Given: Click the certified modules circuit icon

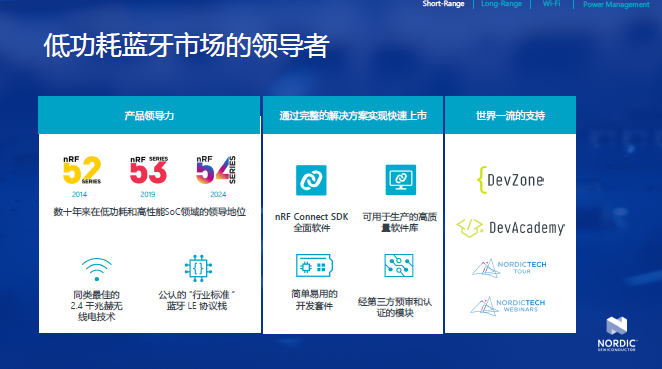Looking at the screenshot, I should pos(399,266).
